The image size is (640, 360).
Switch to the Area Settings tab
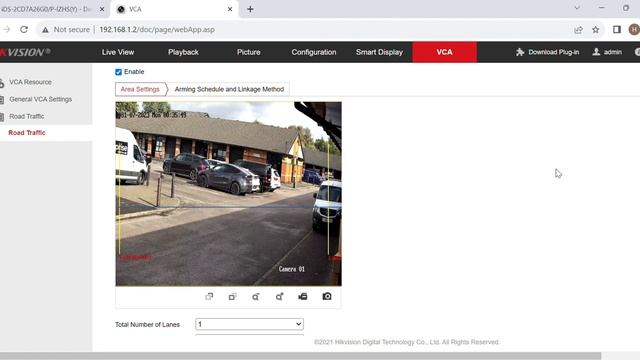tap(140, 89)
